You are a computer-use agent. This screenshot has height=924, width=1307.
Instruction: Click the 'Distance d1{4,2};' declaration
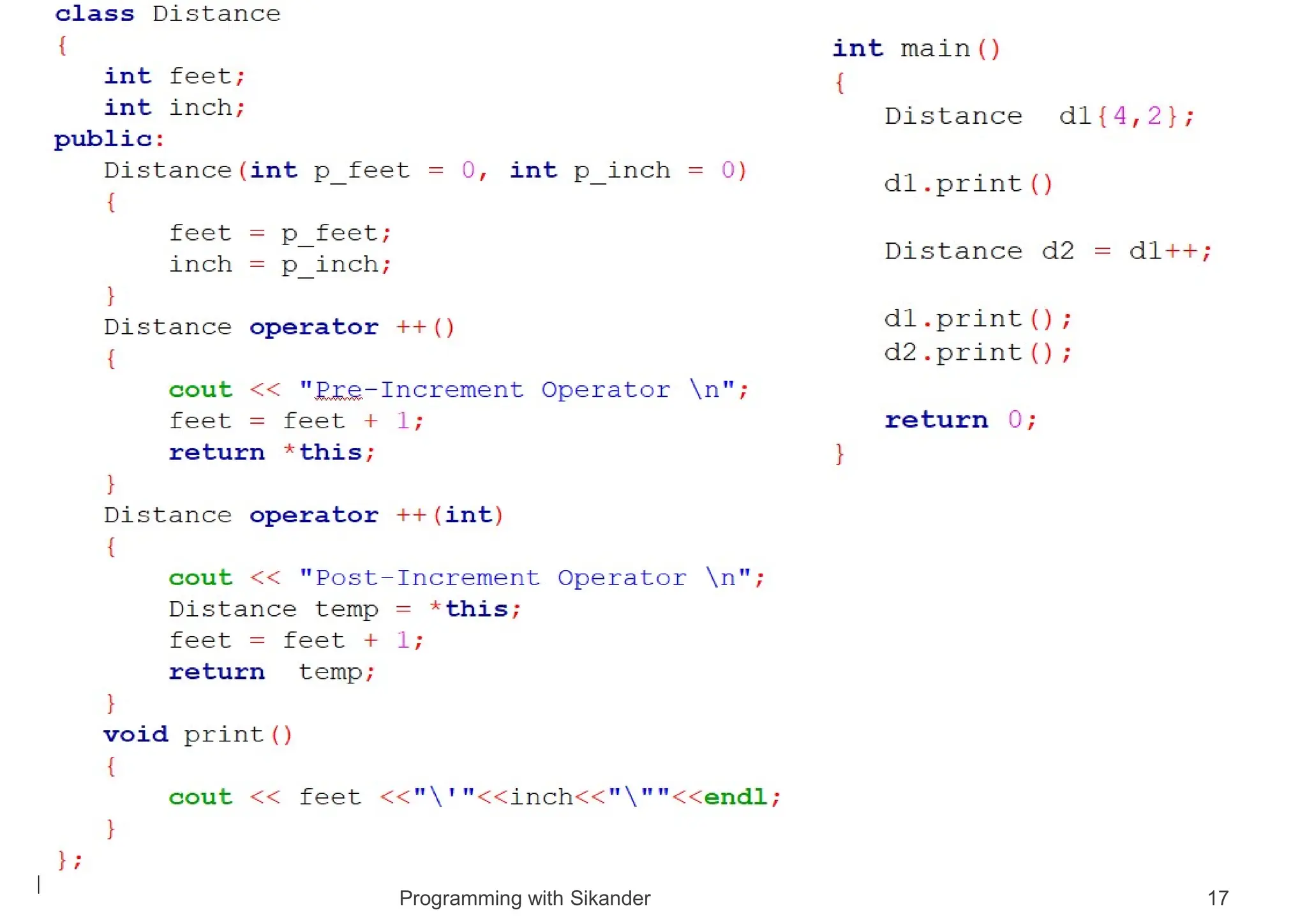pos(1039,117)
